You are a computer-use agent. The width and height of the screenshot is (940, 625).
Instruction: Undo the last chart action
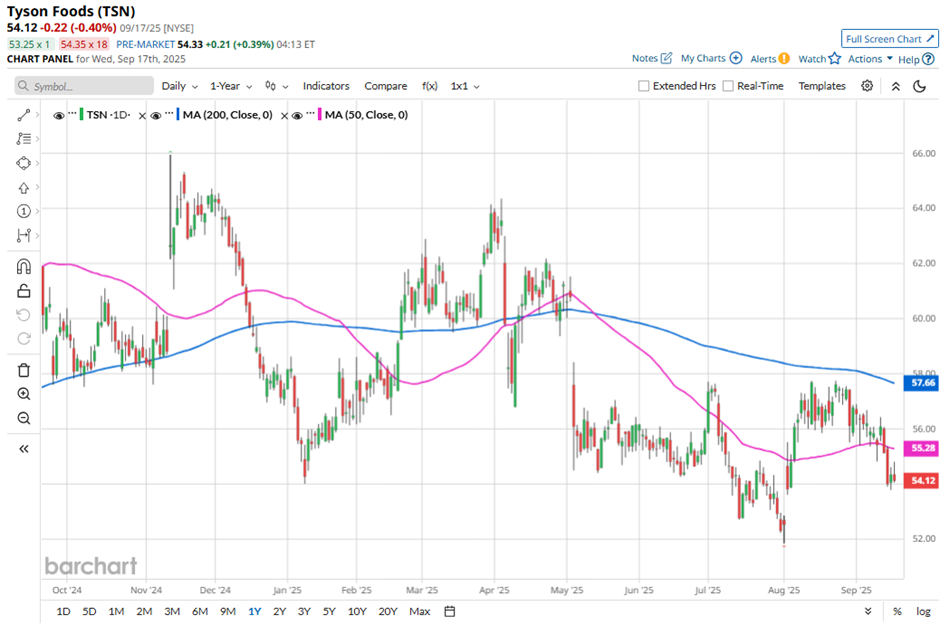tap(23, 315)
